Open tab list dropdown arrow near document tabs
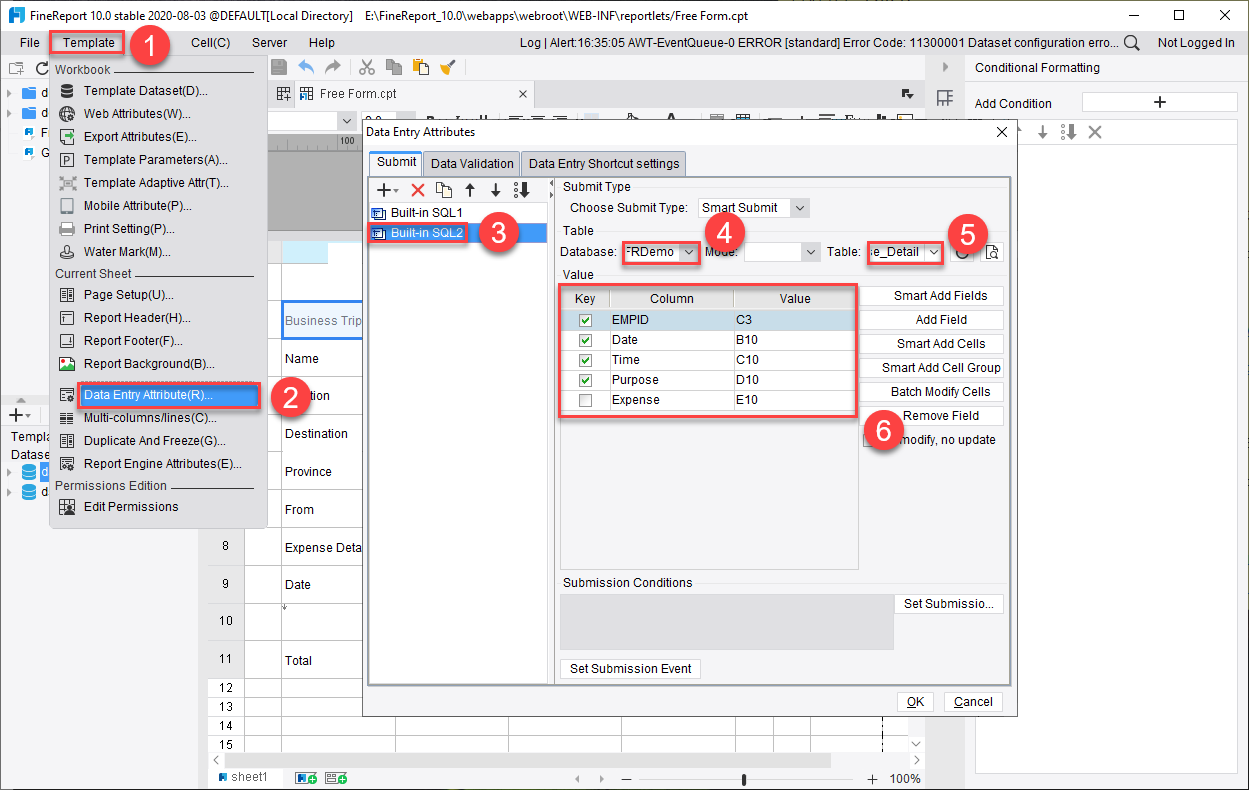The width and height of the screenshot is (1249, 790). pos(907,93)
